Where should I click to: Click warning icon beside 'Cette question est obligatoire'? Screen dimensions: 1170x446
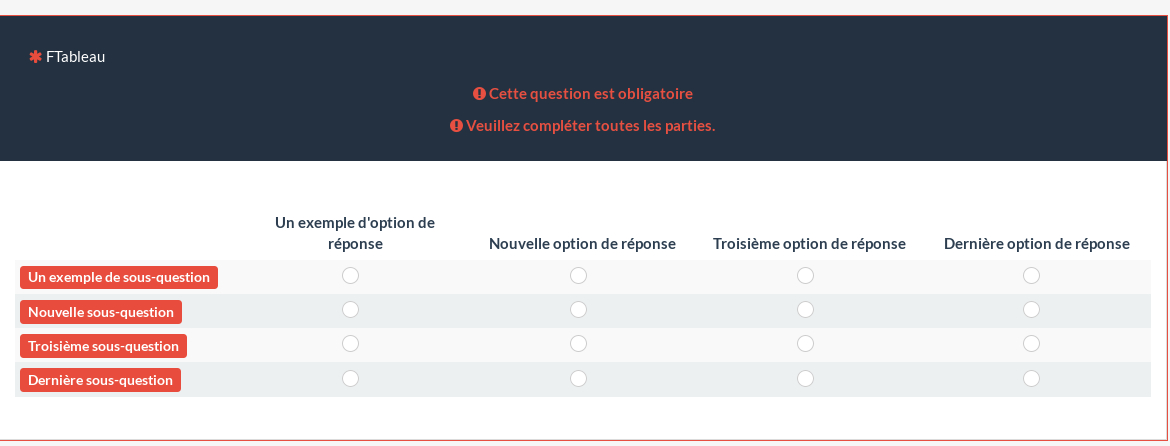coord(479,94)
